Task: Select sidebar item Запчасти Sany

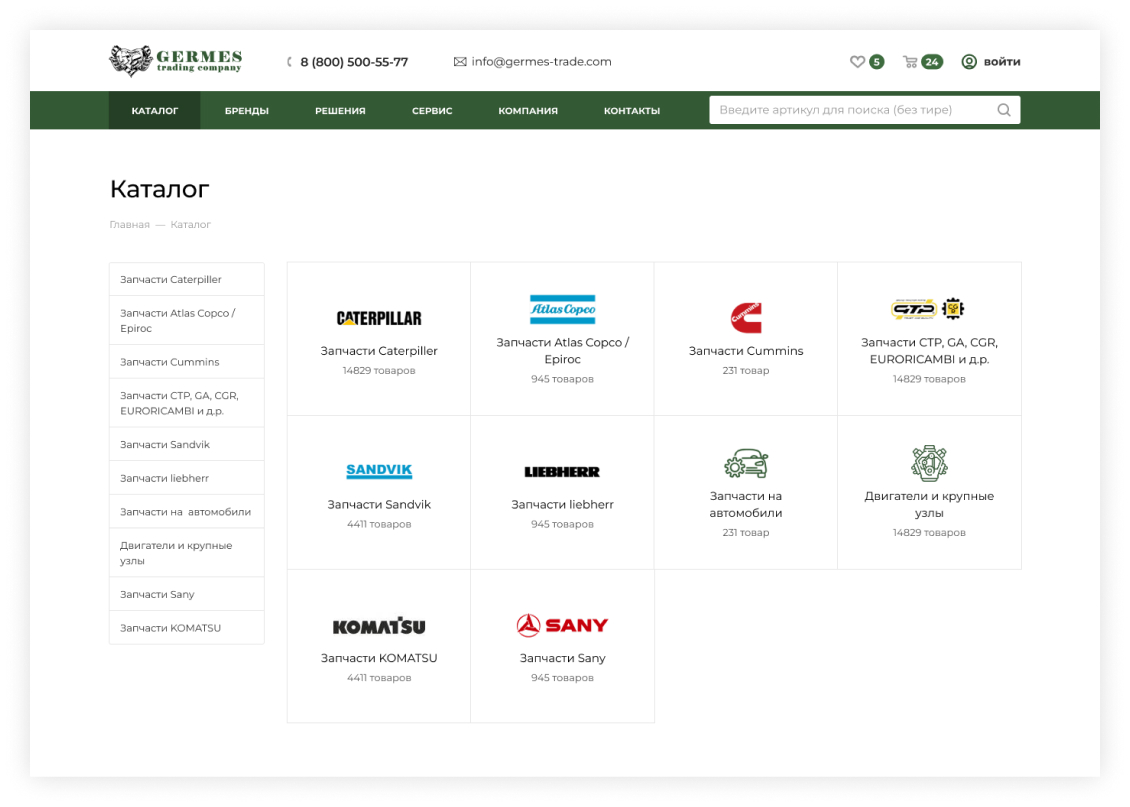Action: tap(187, 594)
